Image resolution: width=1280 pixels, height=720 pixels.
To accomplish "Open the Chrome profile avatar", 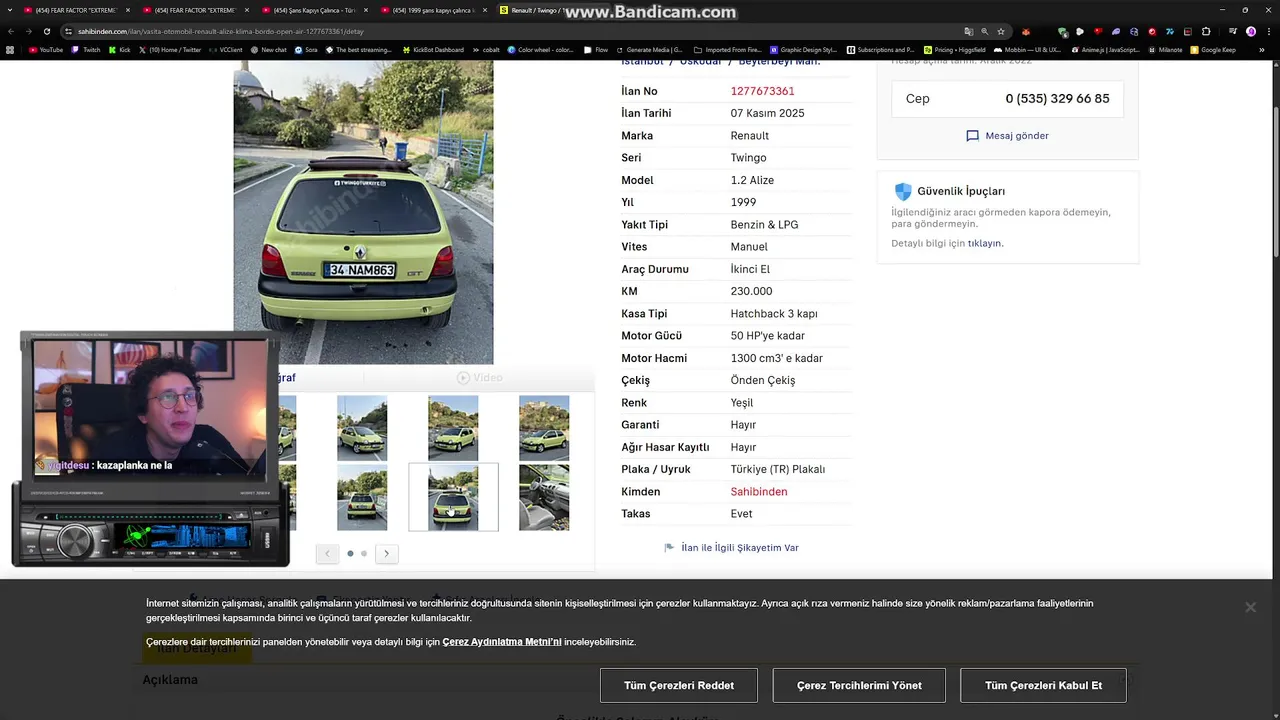I will pyautogui.click(x=1251, y=31).
